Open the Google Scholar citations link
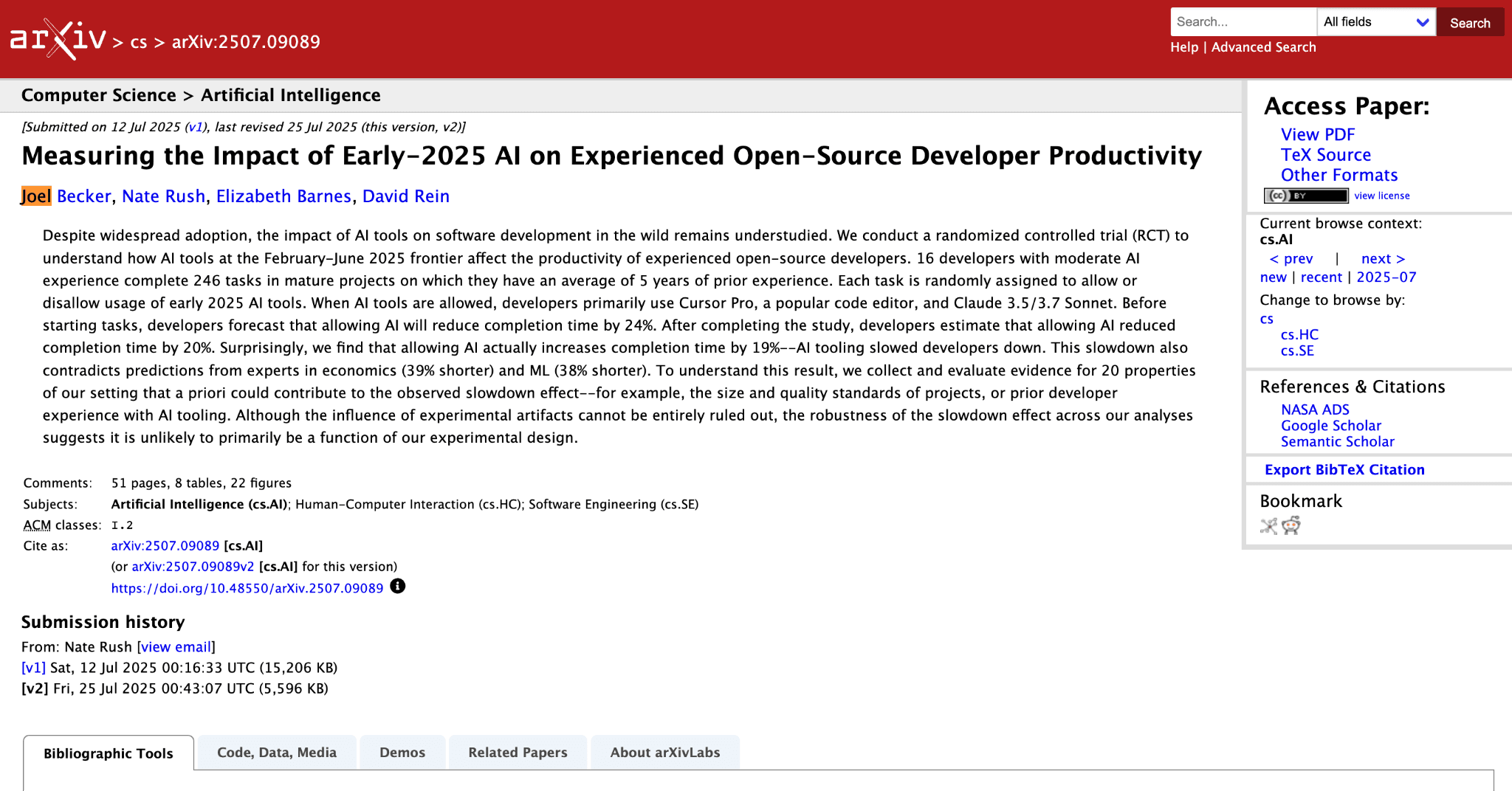The width and height of the screenshot is (1512, 791). 1330,425
